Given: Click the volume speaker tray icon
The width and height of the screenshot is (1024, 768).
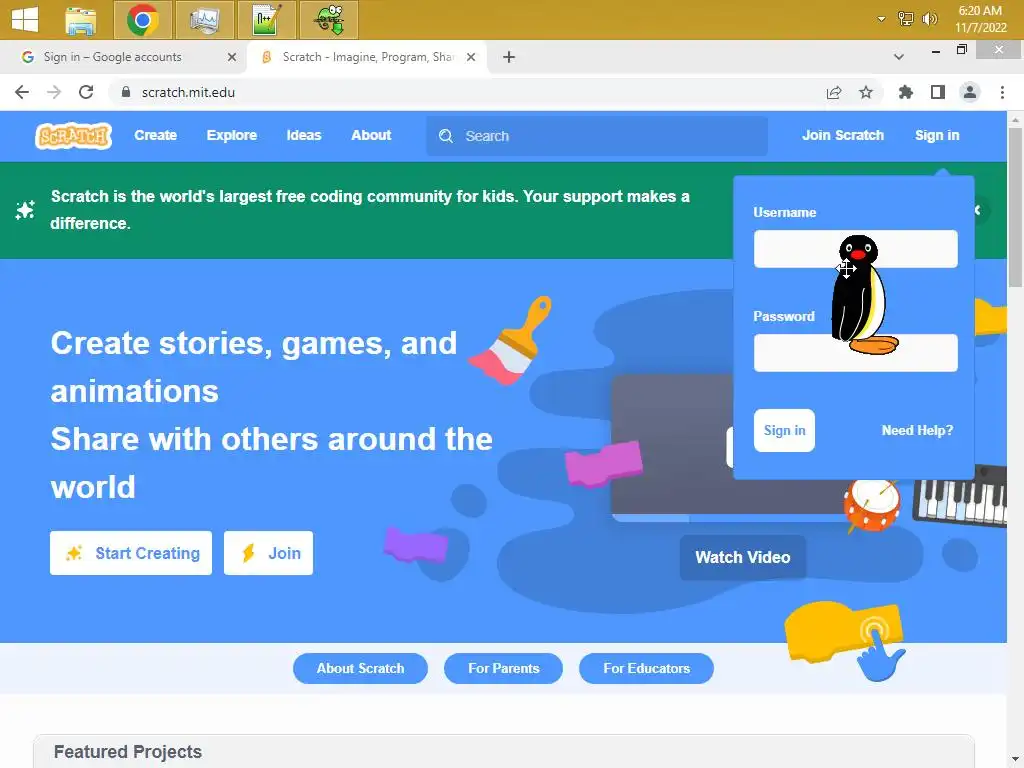Looking at the screenshot, I should point(929,19).
